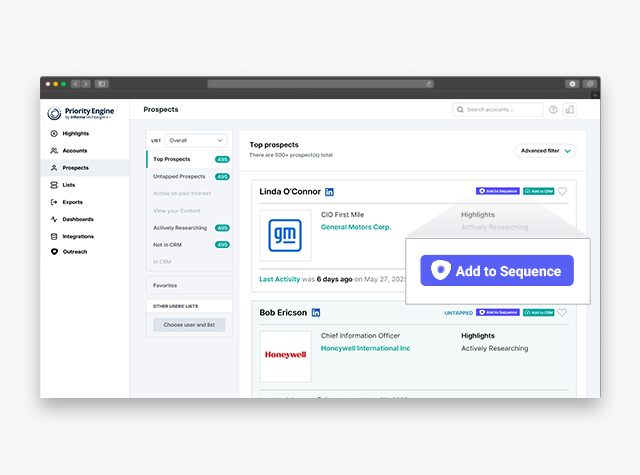Open General Motors Corp. link
640x475 pixels.
pyautogui.click(x=356, y=227)
